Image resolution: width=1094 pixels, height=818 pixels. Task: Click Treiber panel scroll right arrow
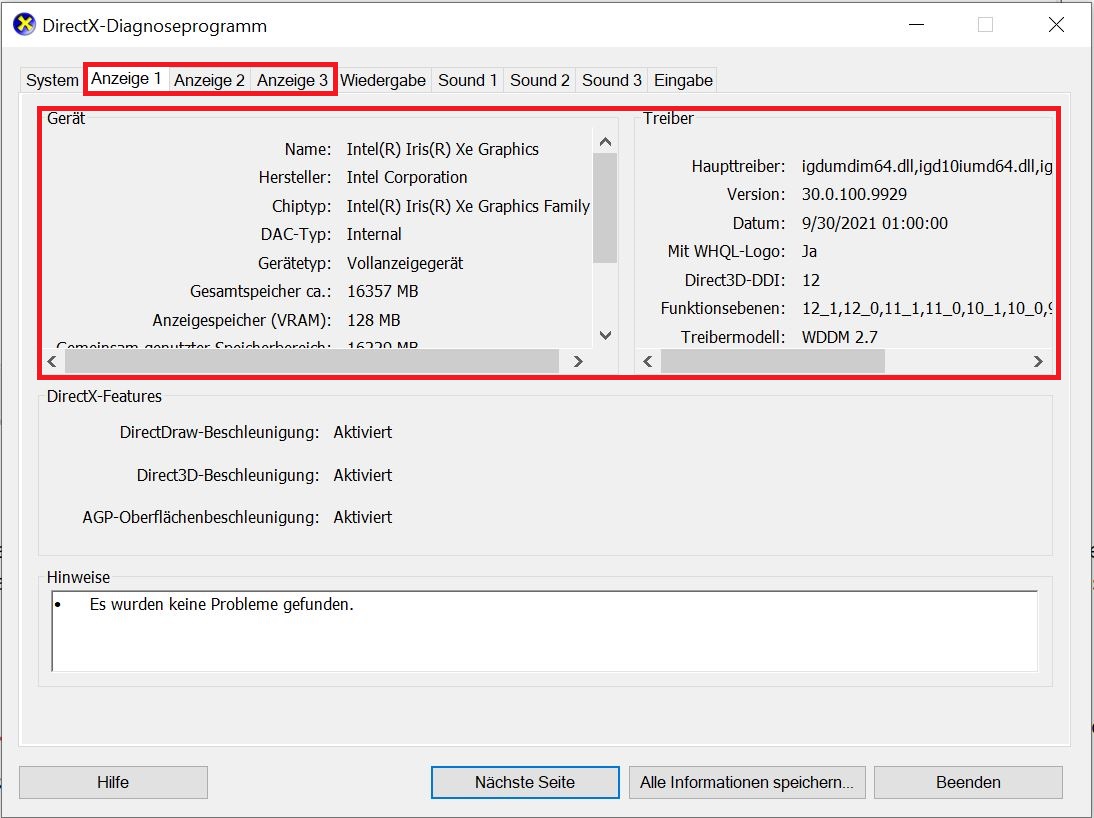(x=1037, y=362)
